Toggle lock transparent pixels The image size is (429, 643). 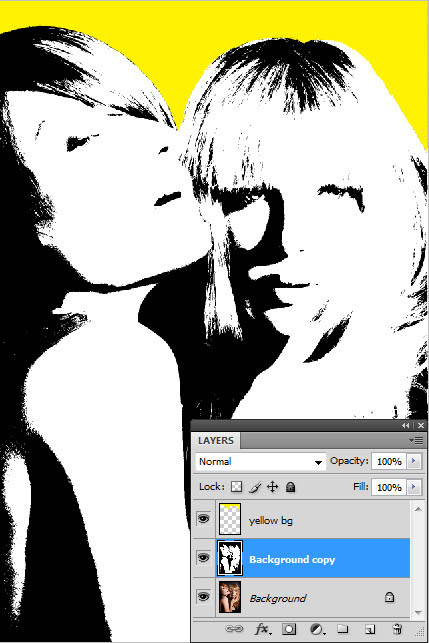pyautogui.click(x=237, y=487)
